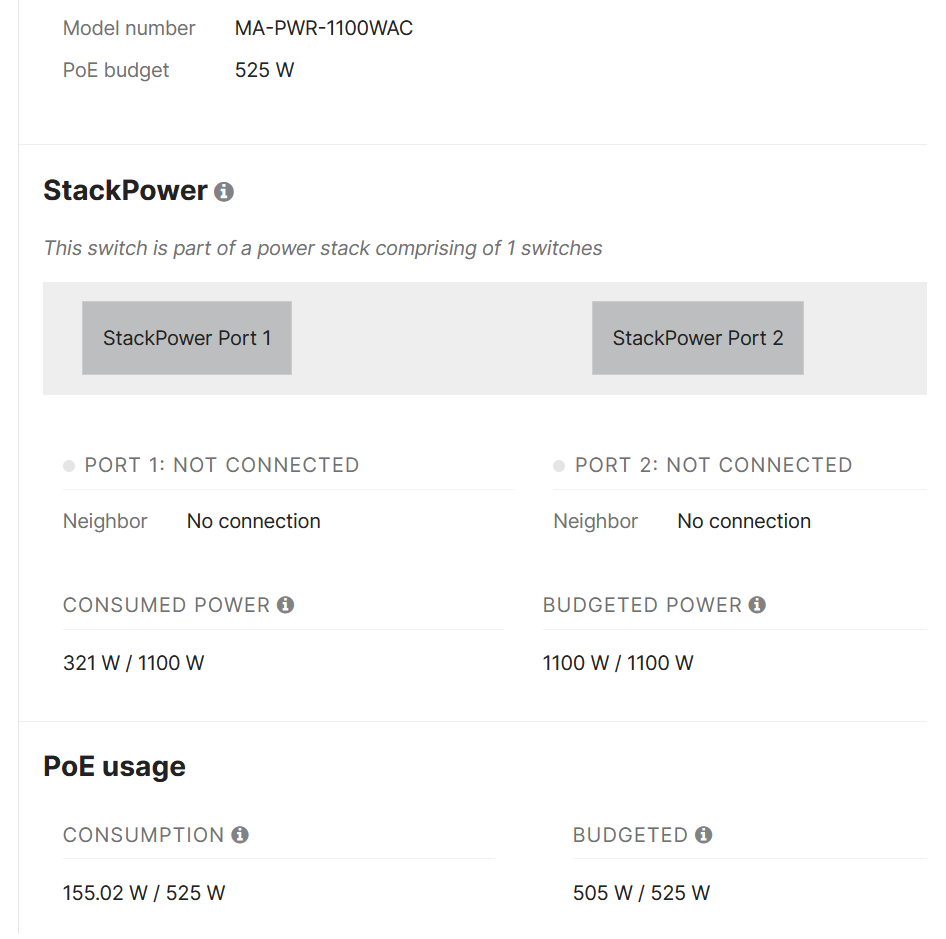Click the Port 1 gray status dot
Viewport: 946px width, 939px height.
69,466
